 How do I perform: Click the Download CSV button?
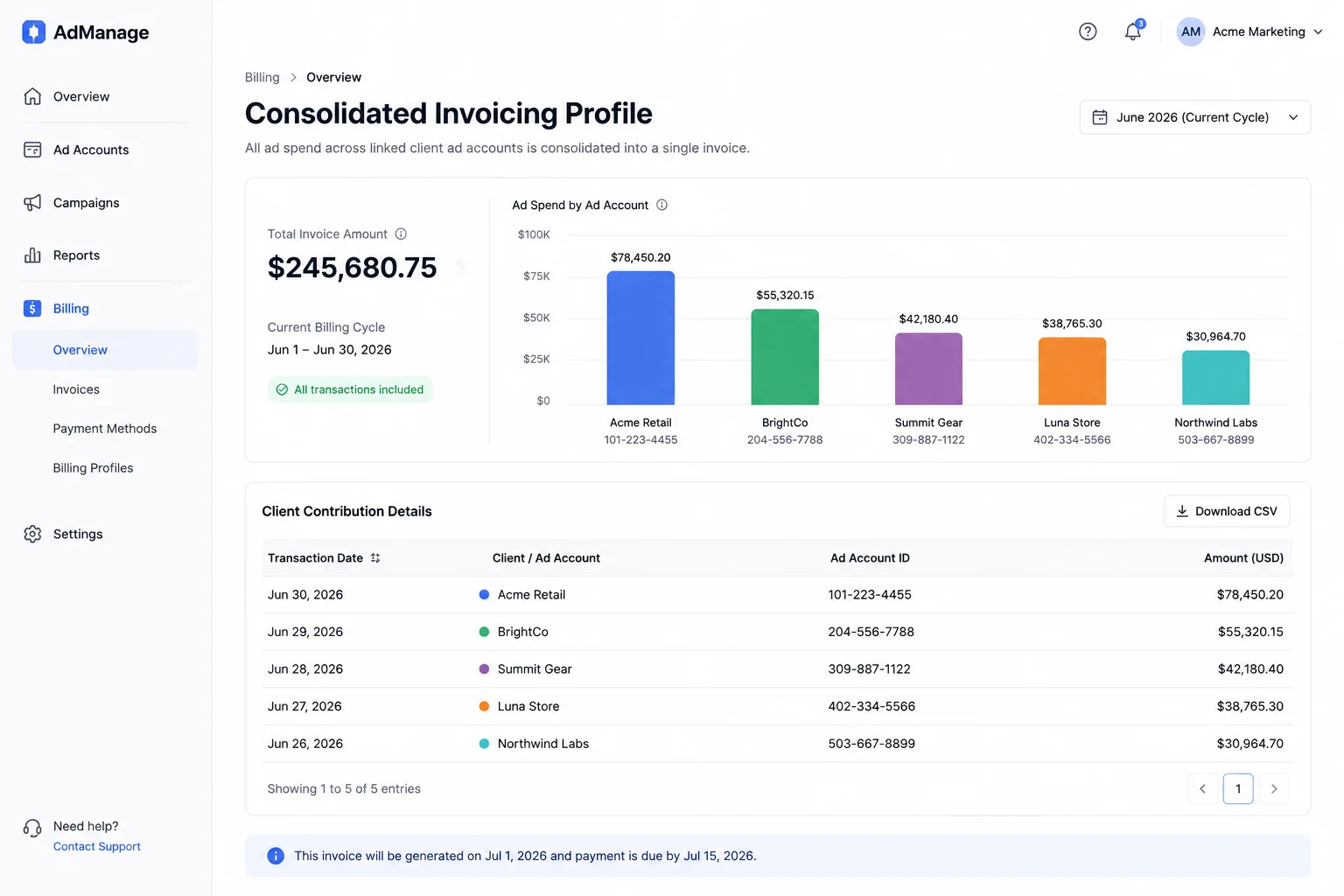pos(1226,511)
